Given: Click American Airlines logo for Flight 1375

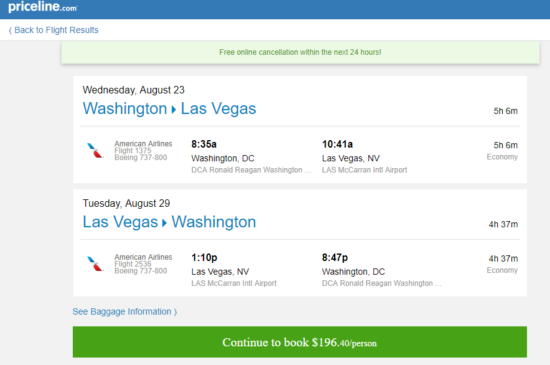Looking at the screenshot, I should coord(95,150).
